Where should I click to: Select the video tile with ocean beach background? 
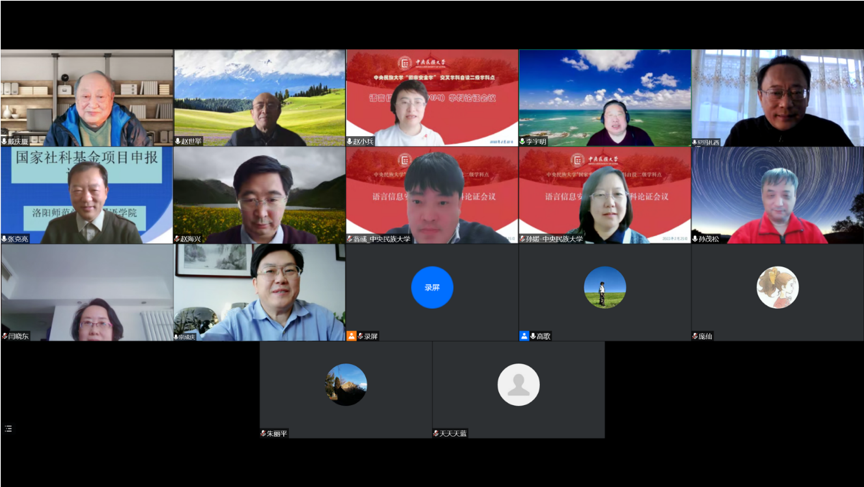[x=605, y=98]
